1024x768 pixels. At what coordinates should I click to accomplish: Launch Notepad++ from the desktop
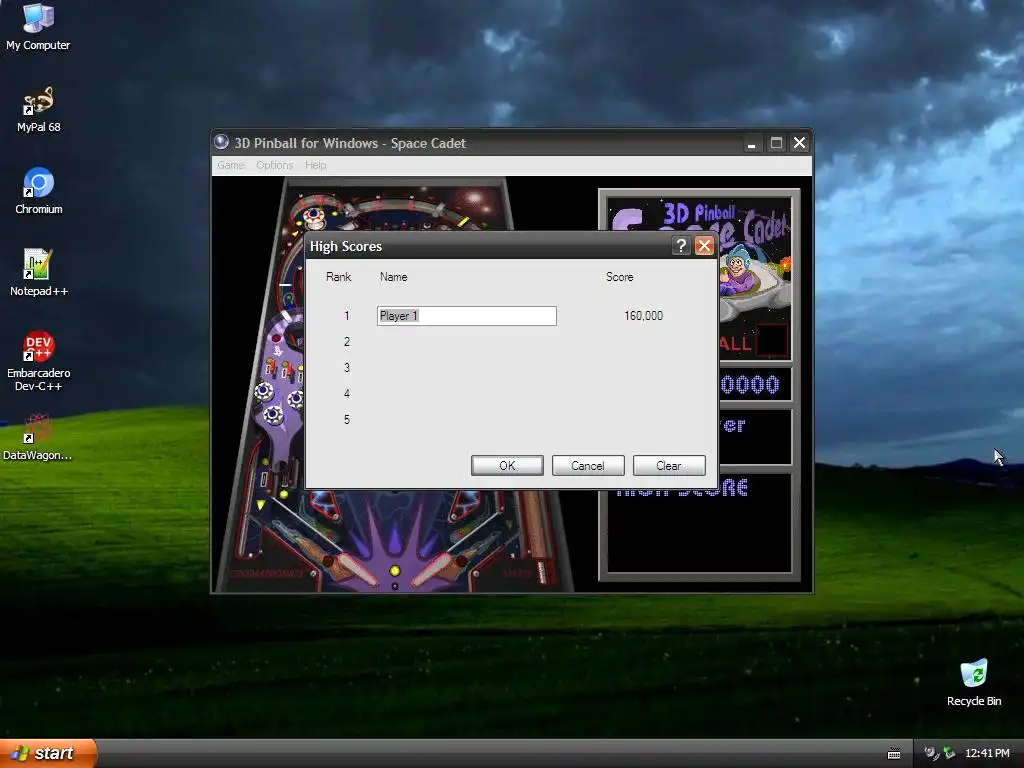[38, 273]
